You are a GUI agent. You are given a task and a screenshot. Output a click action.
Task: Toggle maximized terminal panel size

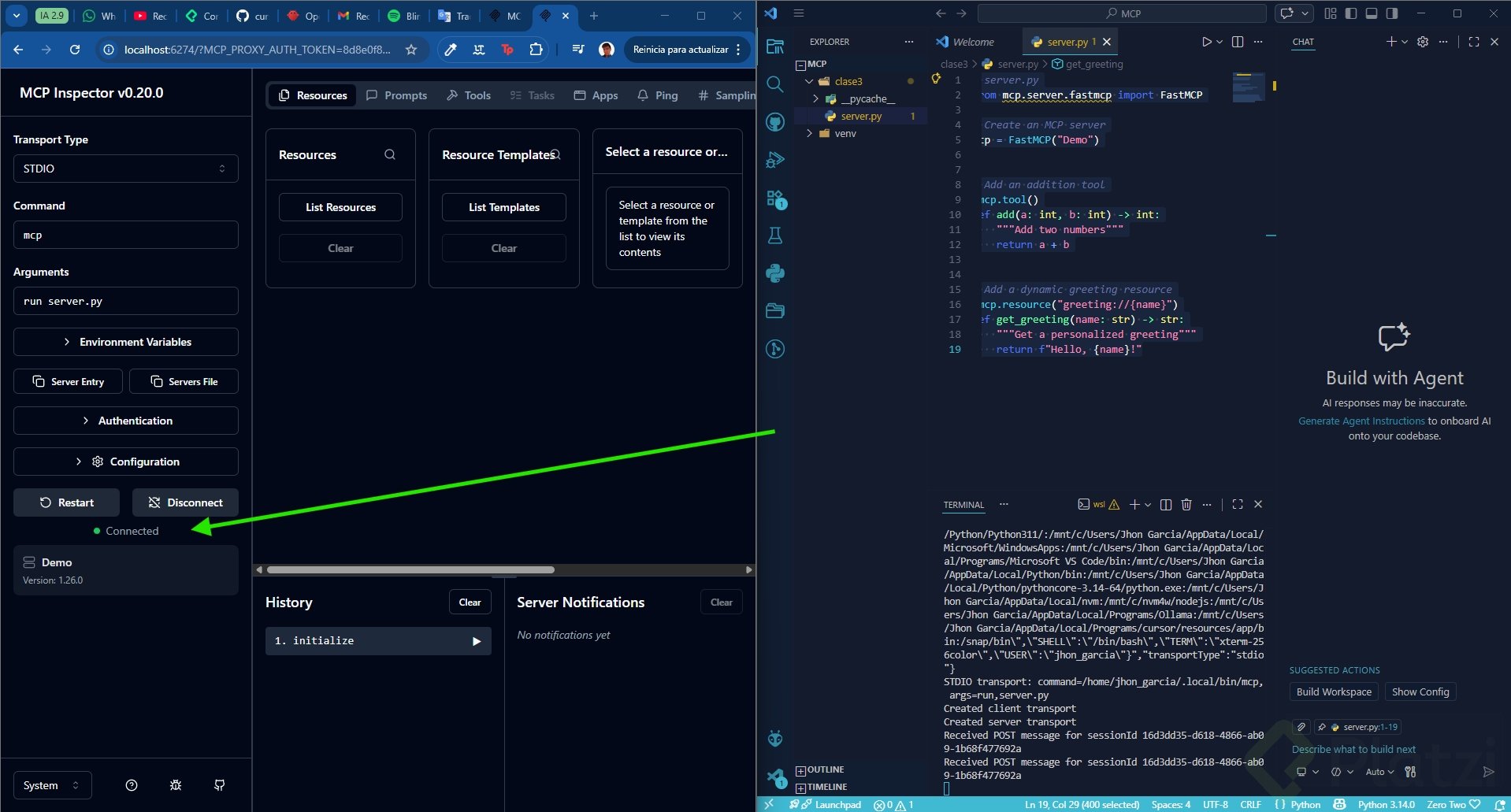1238,504
